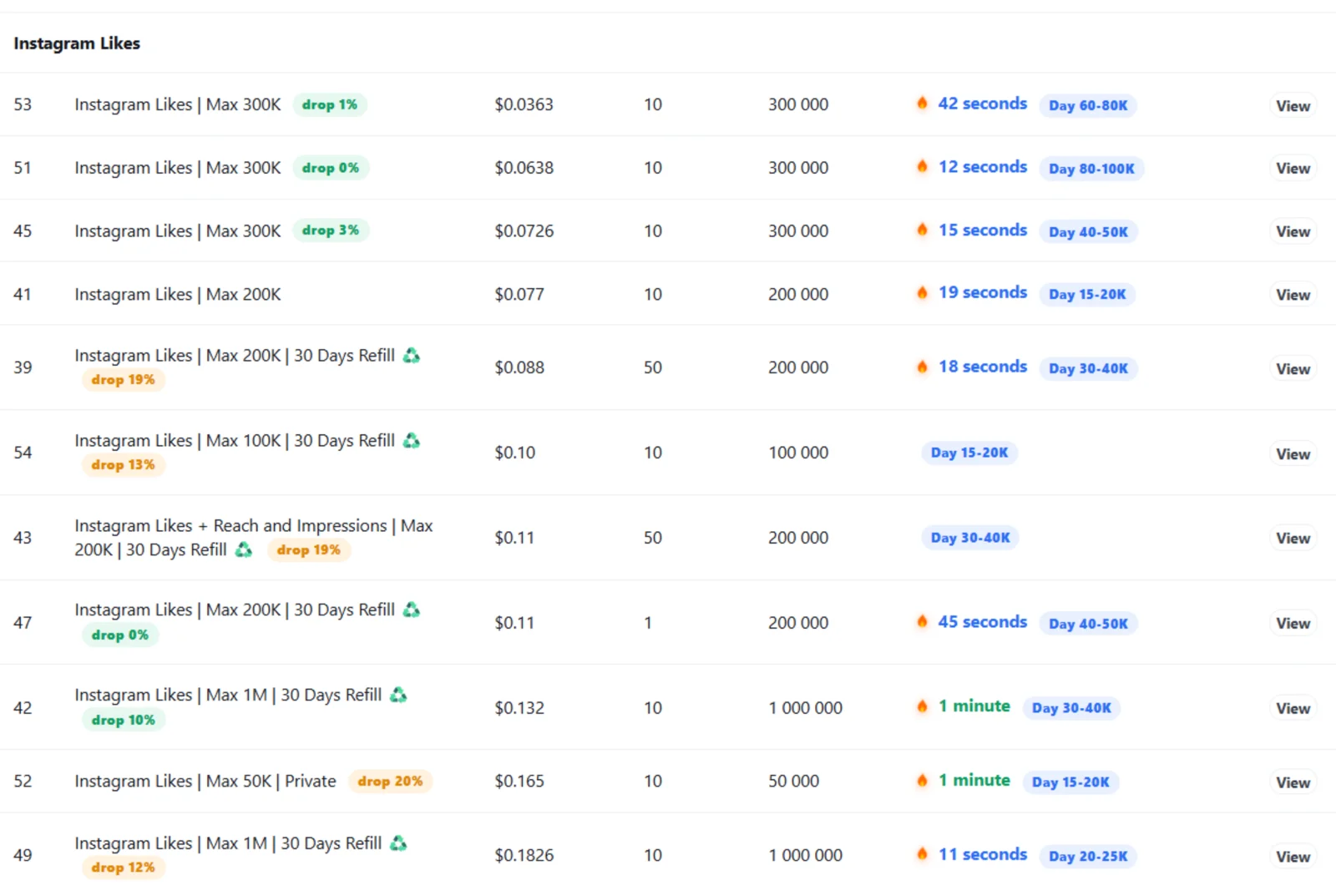
Task: Open View for service 43
Action: (x=1293, y=538)
